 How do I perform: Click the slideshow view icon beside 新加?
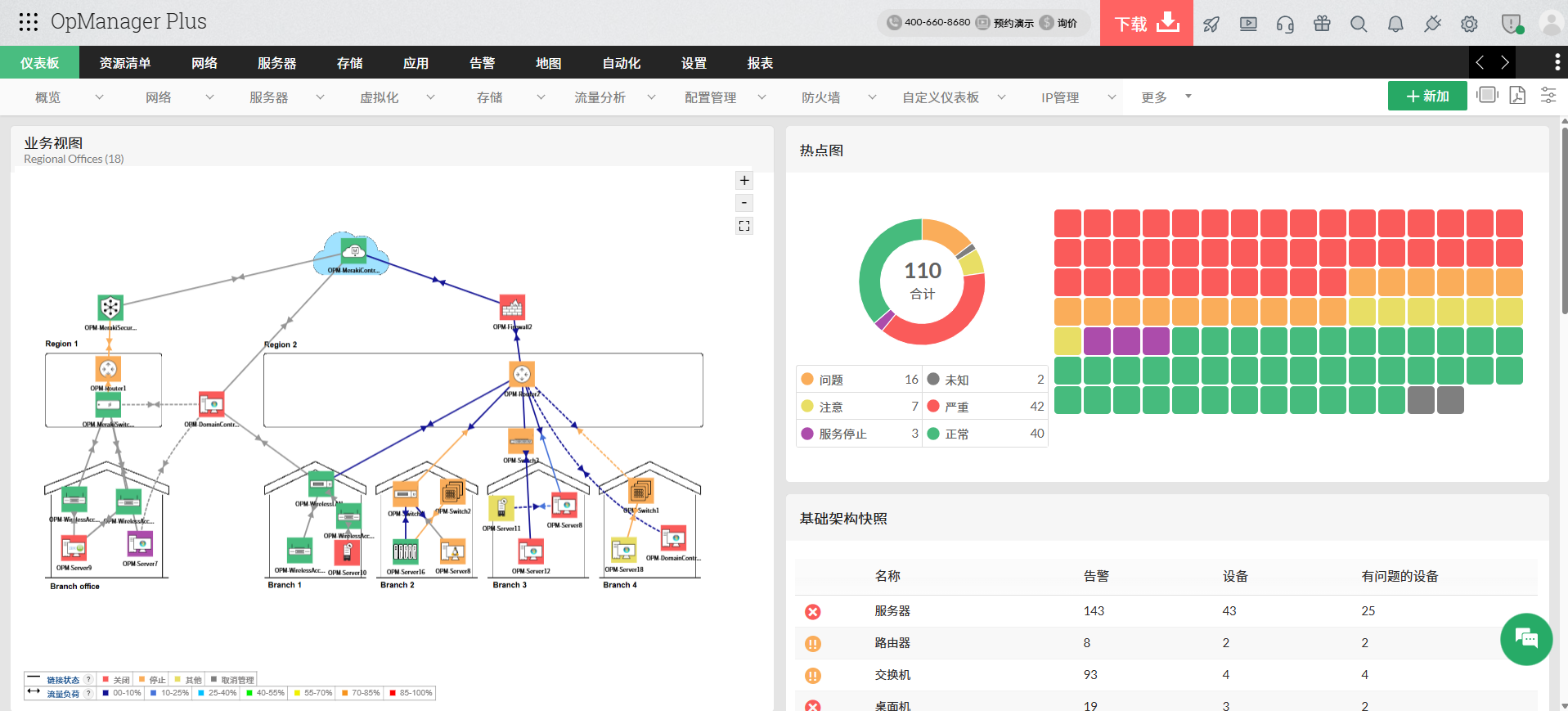(1487, 96)
